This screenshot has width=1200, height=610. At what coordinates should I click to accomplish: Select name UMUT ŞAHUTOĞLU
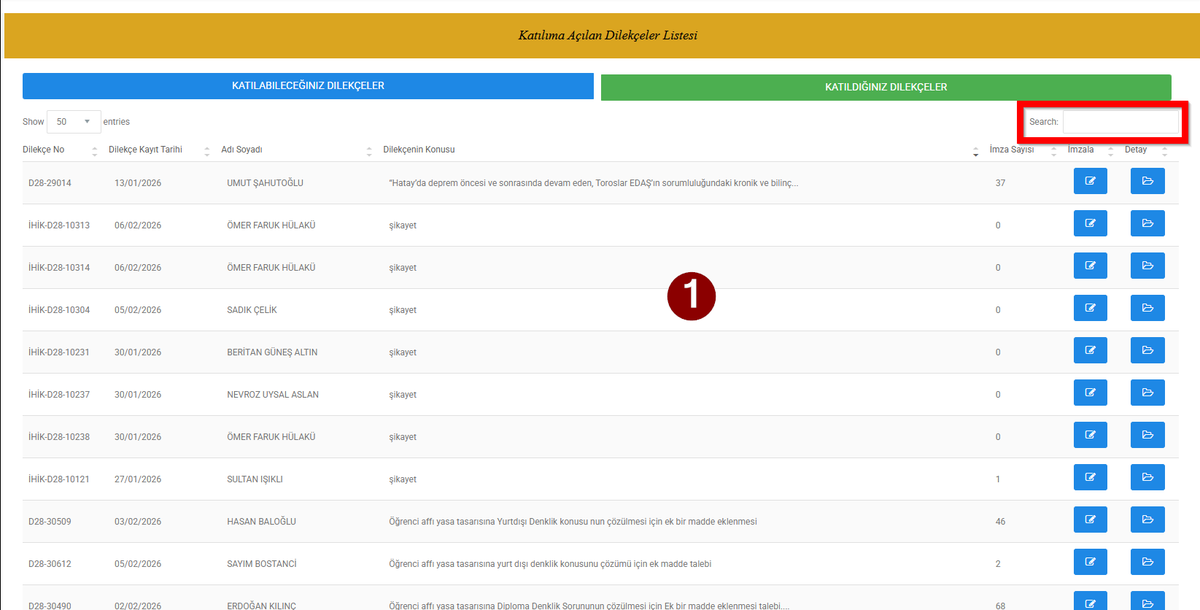tap(265, 183)
